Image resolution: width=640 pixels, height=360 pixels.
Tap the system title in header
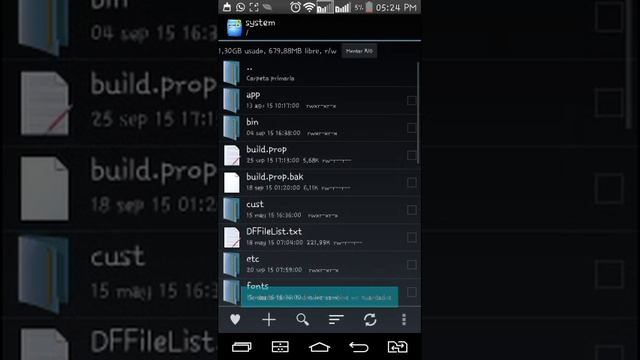pyautogui.click(x=260, y=23)
